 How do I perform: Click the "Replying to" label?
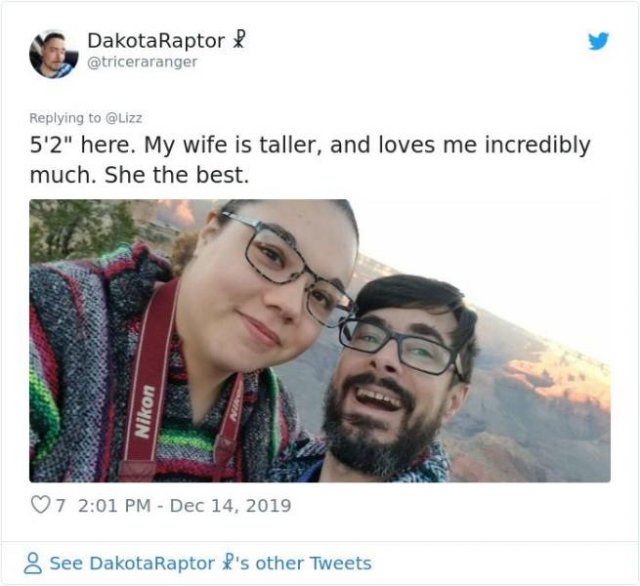65,118
